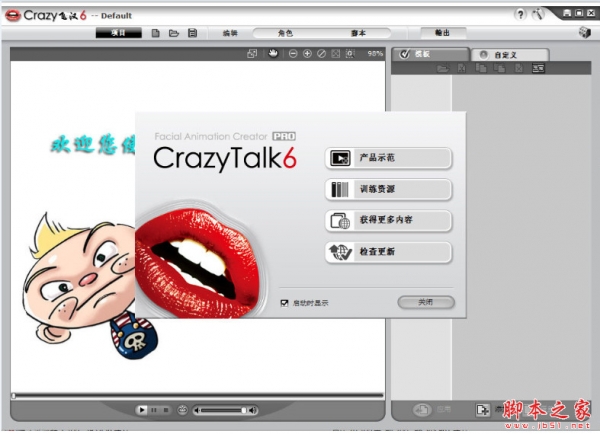Switch to the 模板 panel tab
The width and height of the screenshot is (600, 434).
click(430, 54)
